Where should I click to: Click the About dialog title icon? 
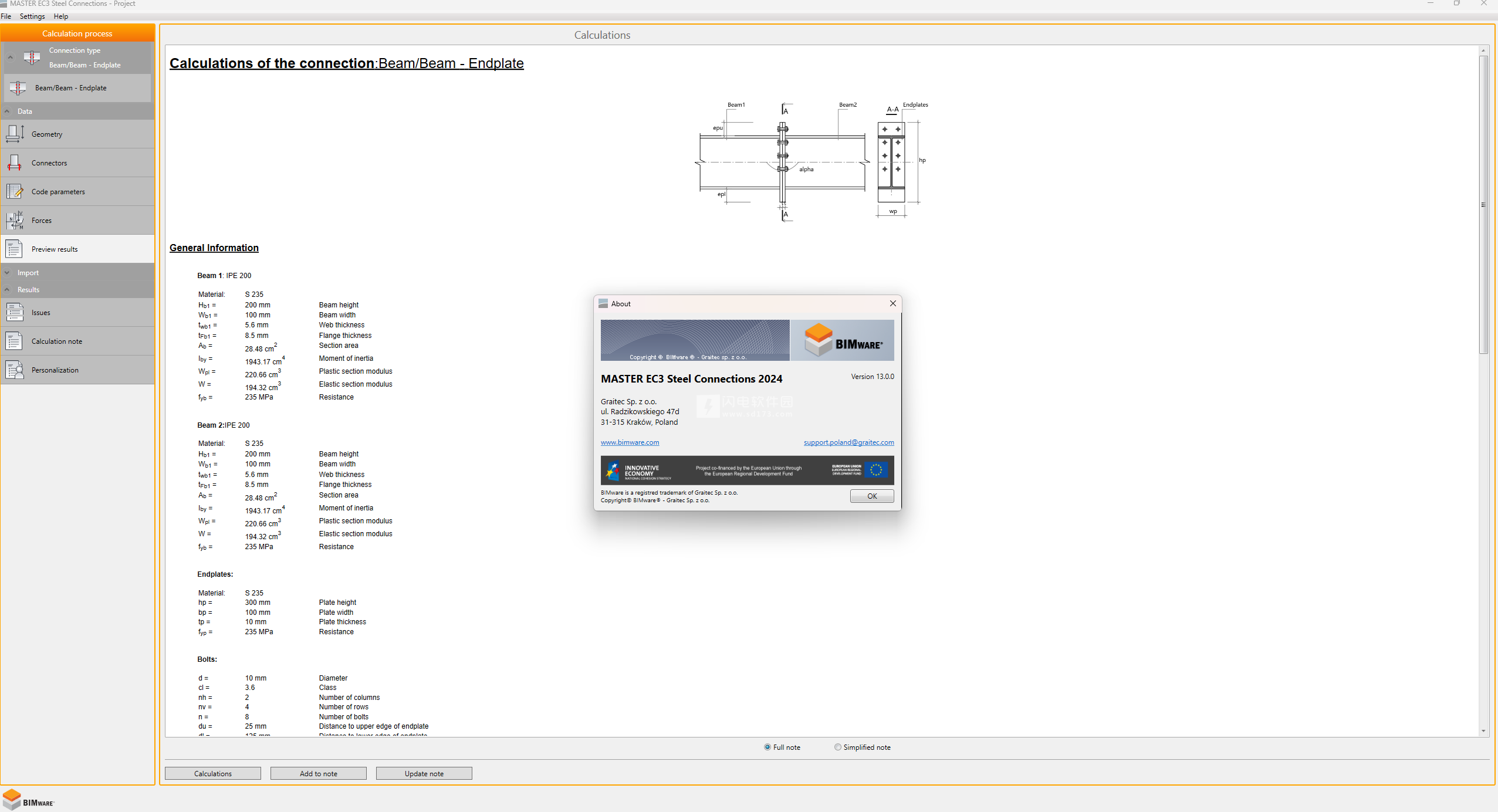click(603, 304)
